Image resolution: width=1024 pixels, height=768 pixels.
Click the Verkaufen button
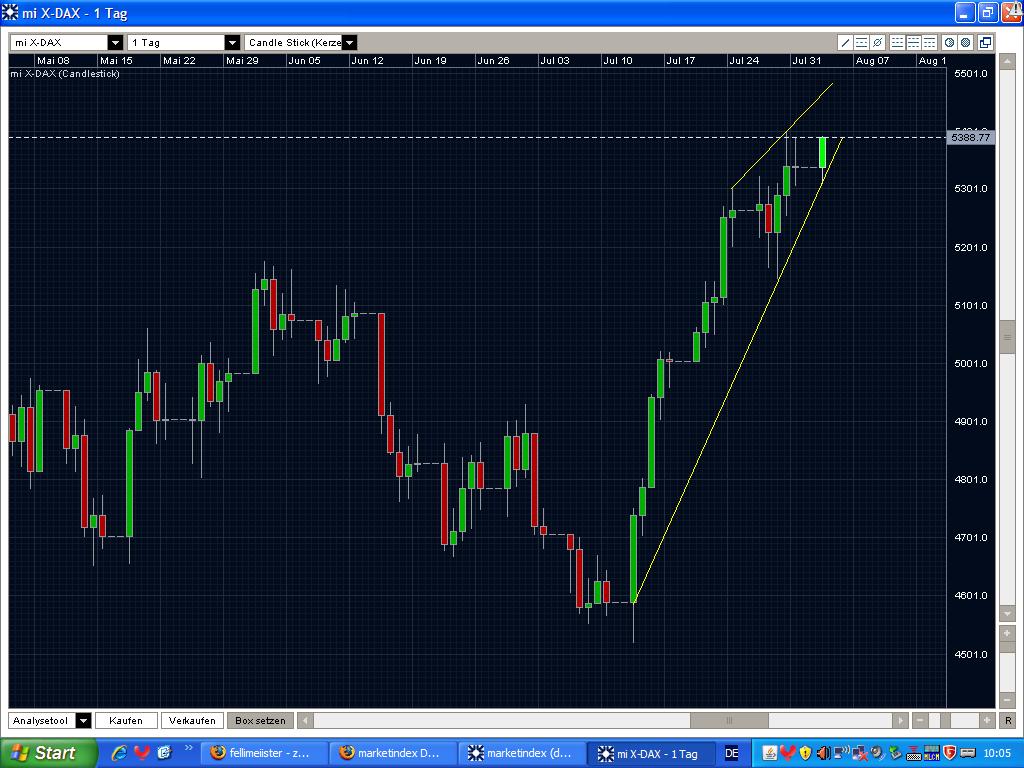coord(192,720)
